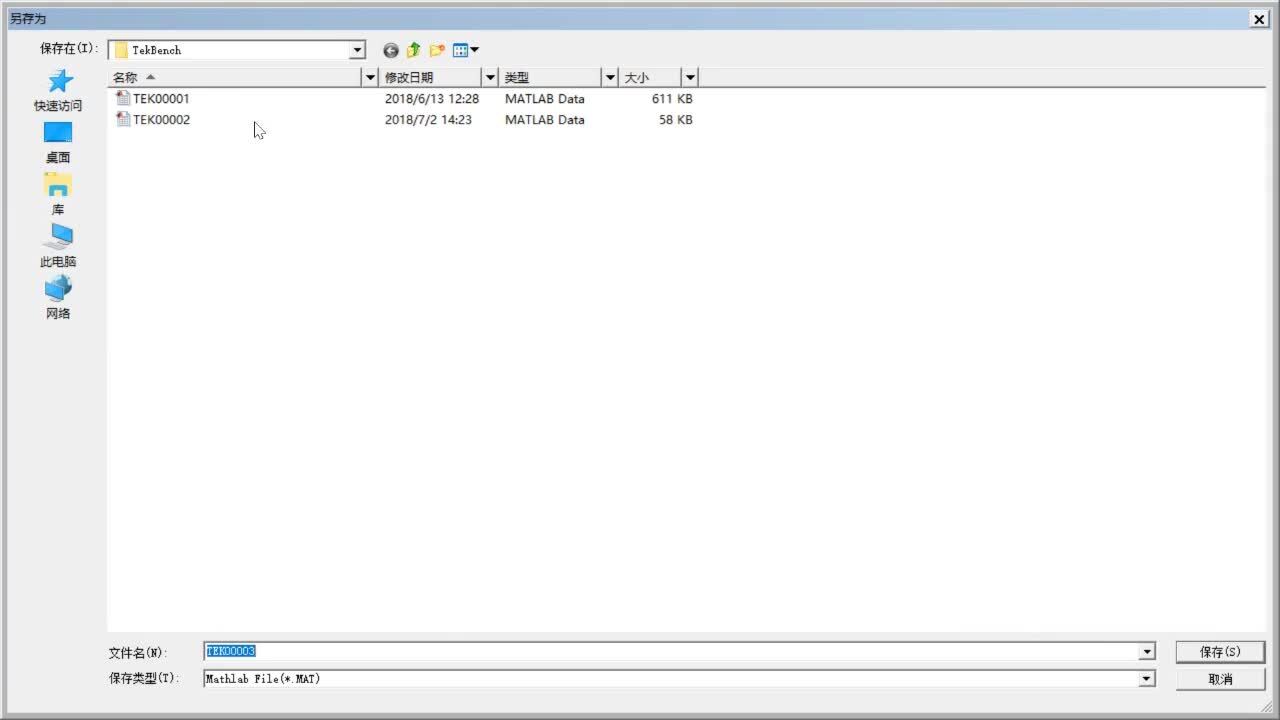The image size is (1280, 720).
Task: Click the back navigation arrow icon
Action: 390,50
